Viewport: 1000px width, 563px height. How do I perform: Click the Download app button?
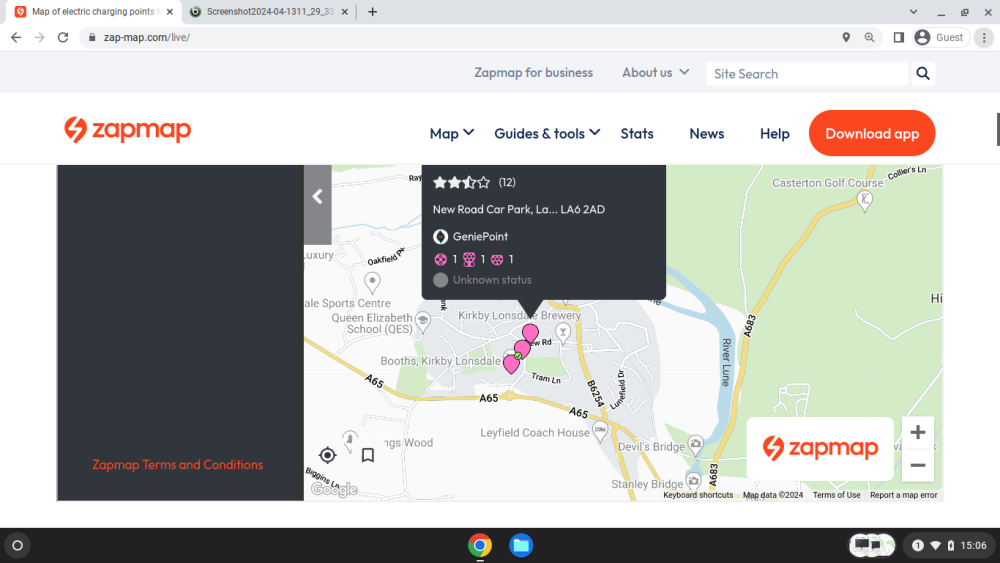point(872,133)
